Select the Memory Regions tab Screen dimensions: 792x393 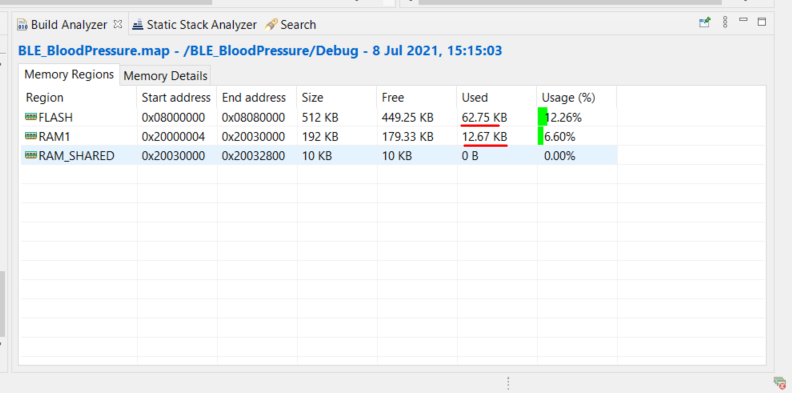[x=69, y=74]
